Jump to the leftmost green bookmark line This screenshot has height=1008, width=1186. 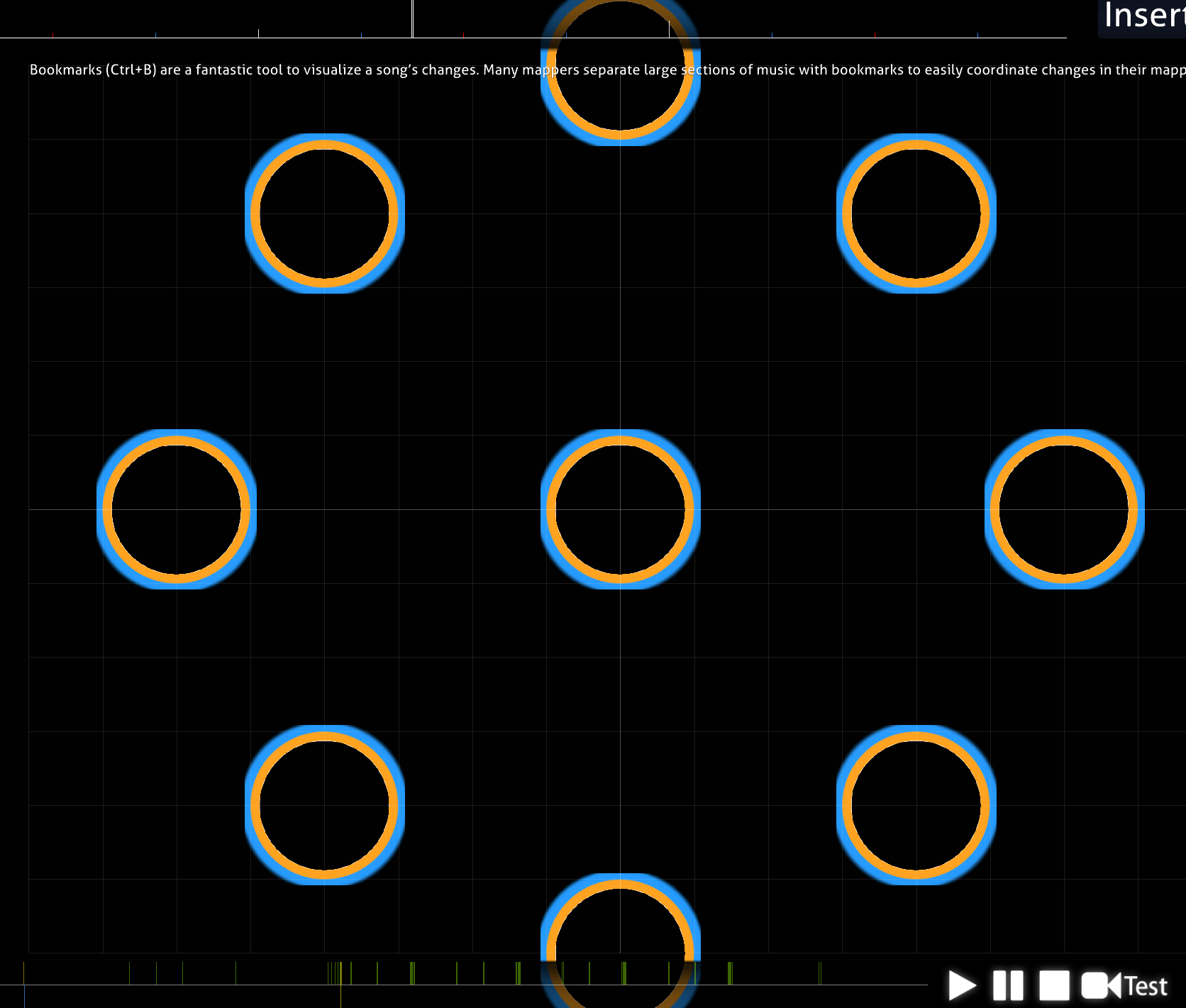(x=130, y=973)
